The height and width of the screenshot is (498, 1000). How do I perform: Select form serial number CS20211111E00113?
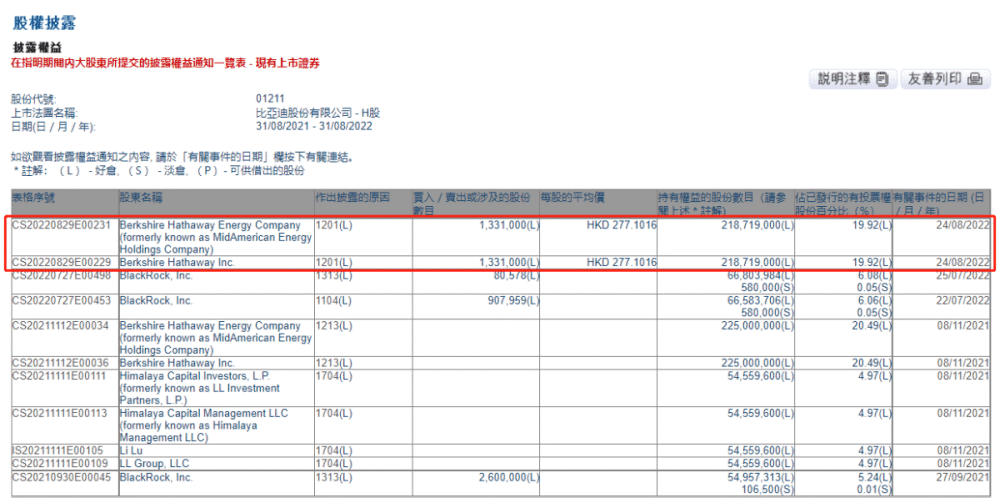pyautogui.click(x=60, y=414)
